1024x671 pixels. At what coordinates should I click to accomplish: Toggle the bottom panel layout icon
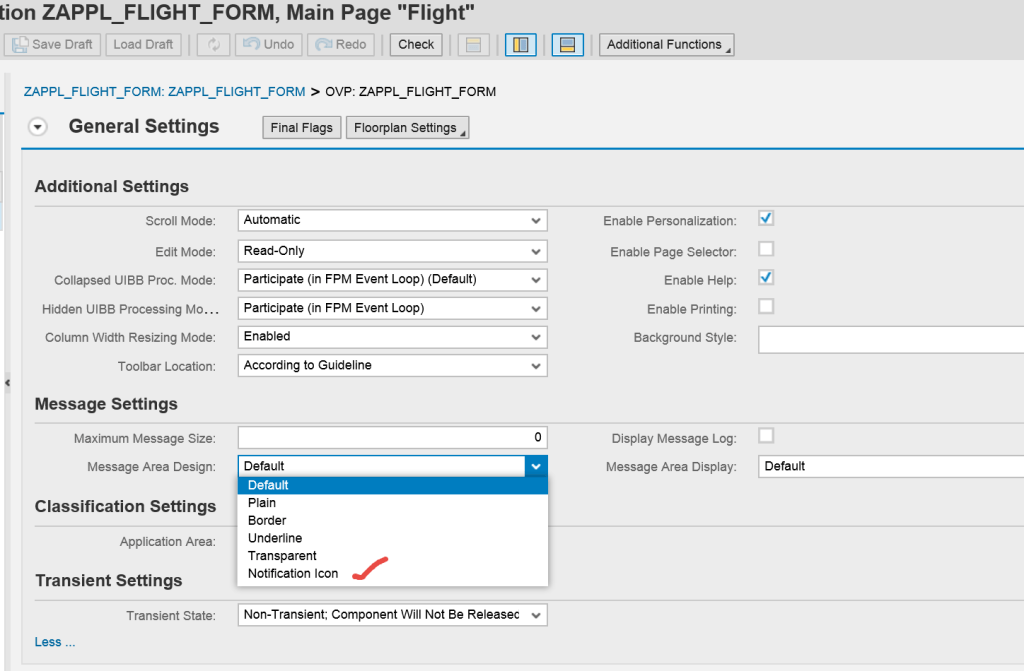coord(568,44)
